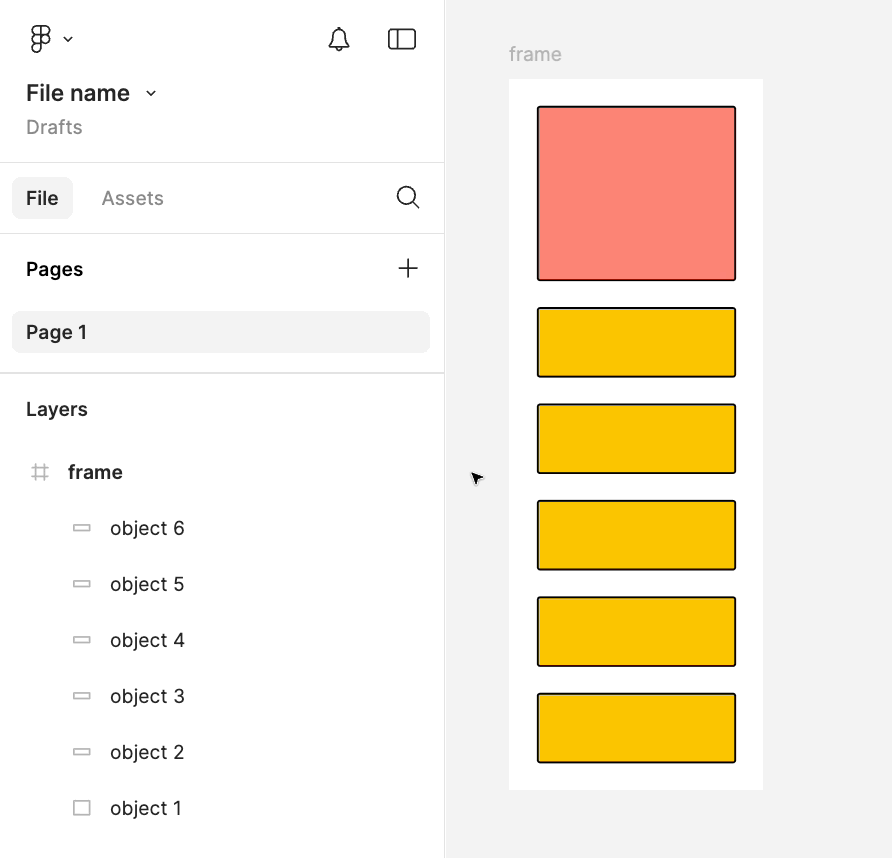Open dropdown arrow next to Figma logo
The height and width of the screenshot is (858, 892).
(x=68, y=40)
